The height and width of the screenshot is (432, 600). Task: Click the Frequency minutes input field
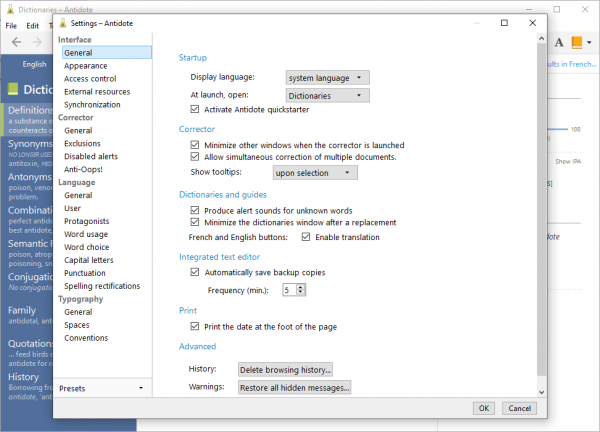[x=289, y=290]
